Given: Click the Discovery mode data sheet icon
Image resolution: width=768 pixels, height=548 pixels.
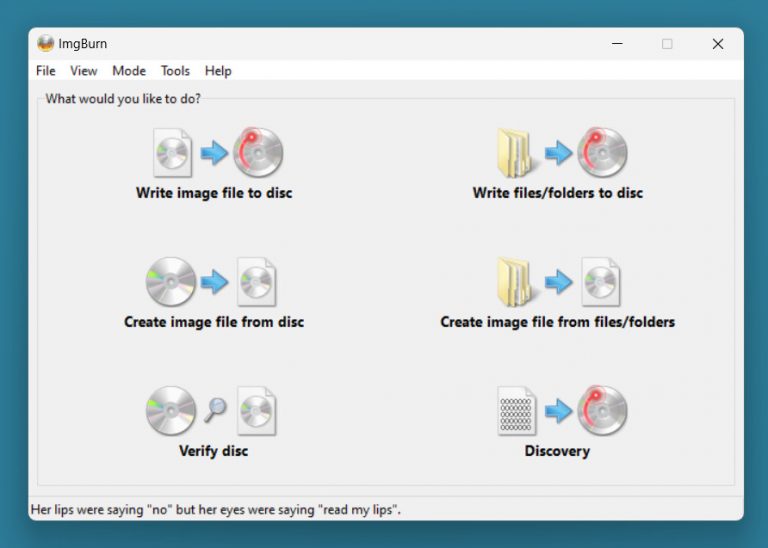Looking at the screenshot, I should coord(516,411).
